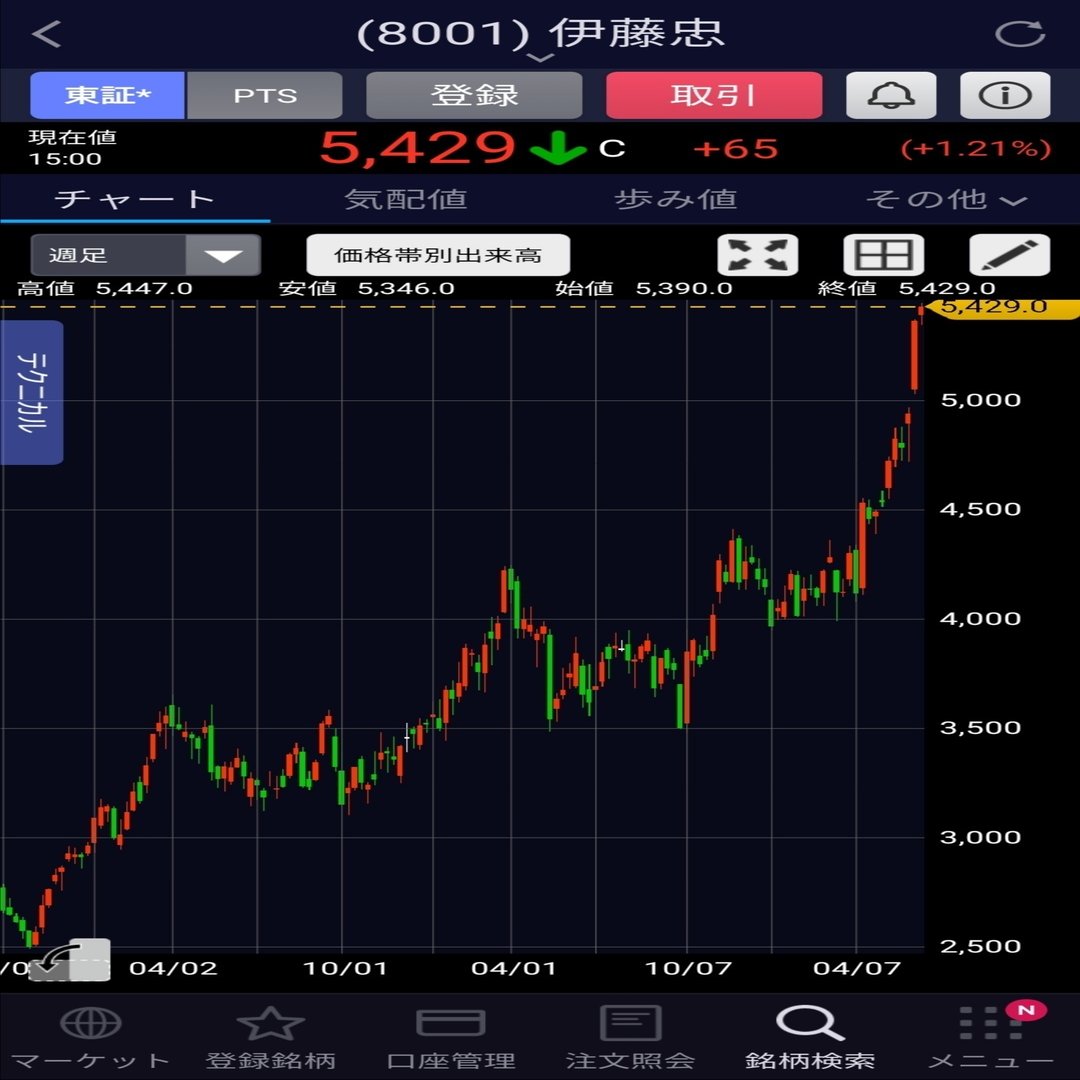Expand the その他 tab menu
1080x1080 pixels.
click(946, 200)
